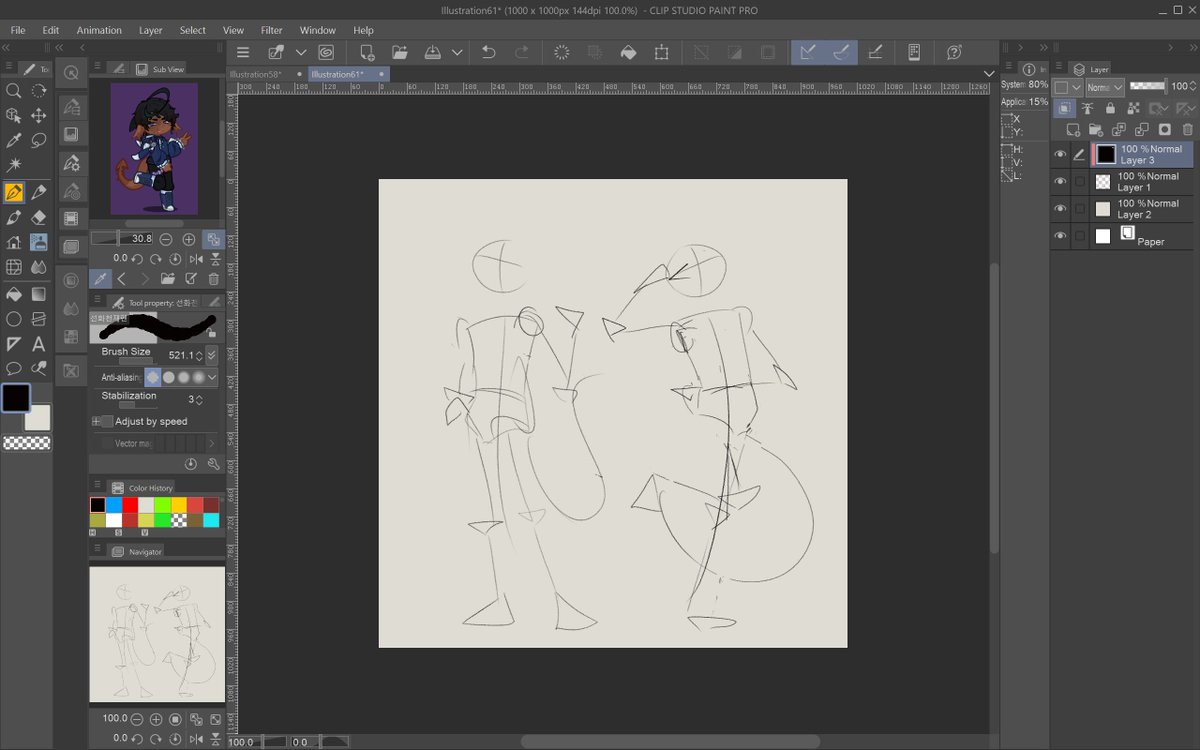Click the Undo arrow in command bar
This screenshot has height=750, width=1200.
coord(488,52)
